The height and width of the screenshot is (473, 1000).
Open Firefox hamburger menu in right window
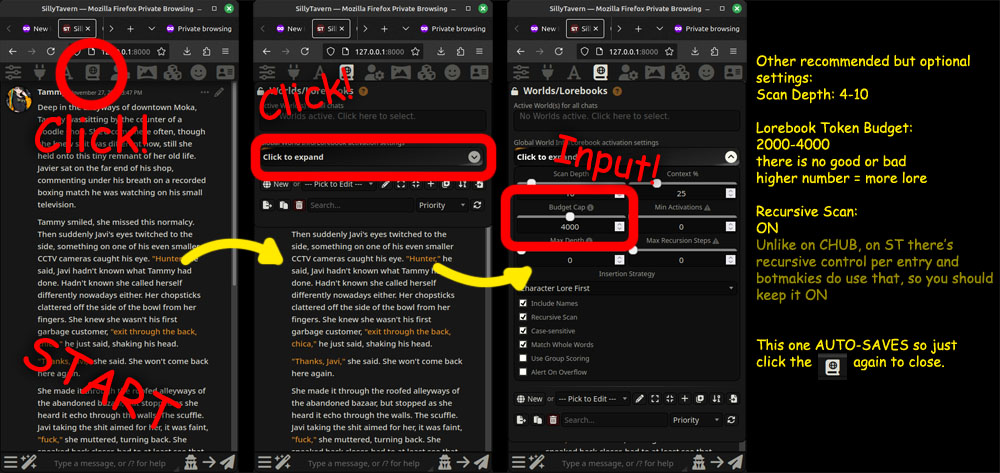click(x=734, y=52)
